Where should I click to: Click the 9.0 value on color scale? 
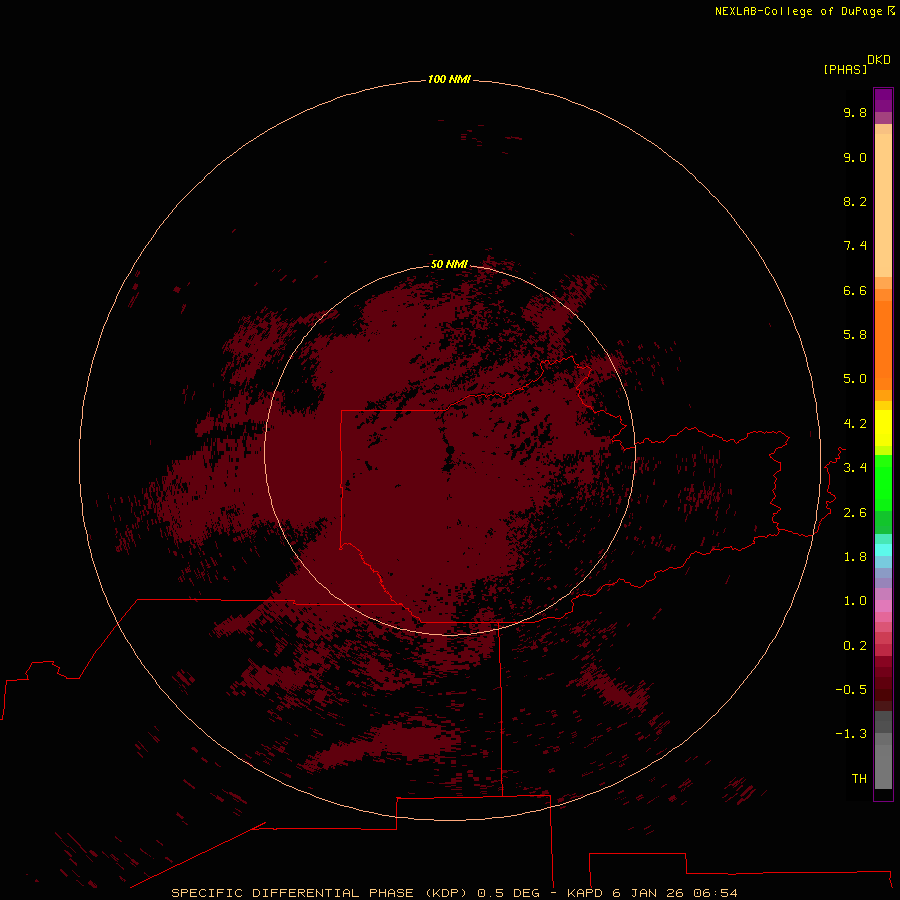tap(855, 157)
